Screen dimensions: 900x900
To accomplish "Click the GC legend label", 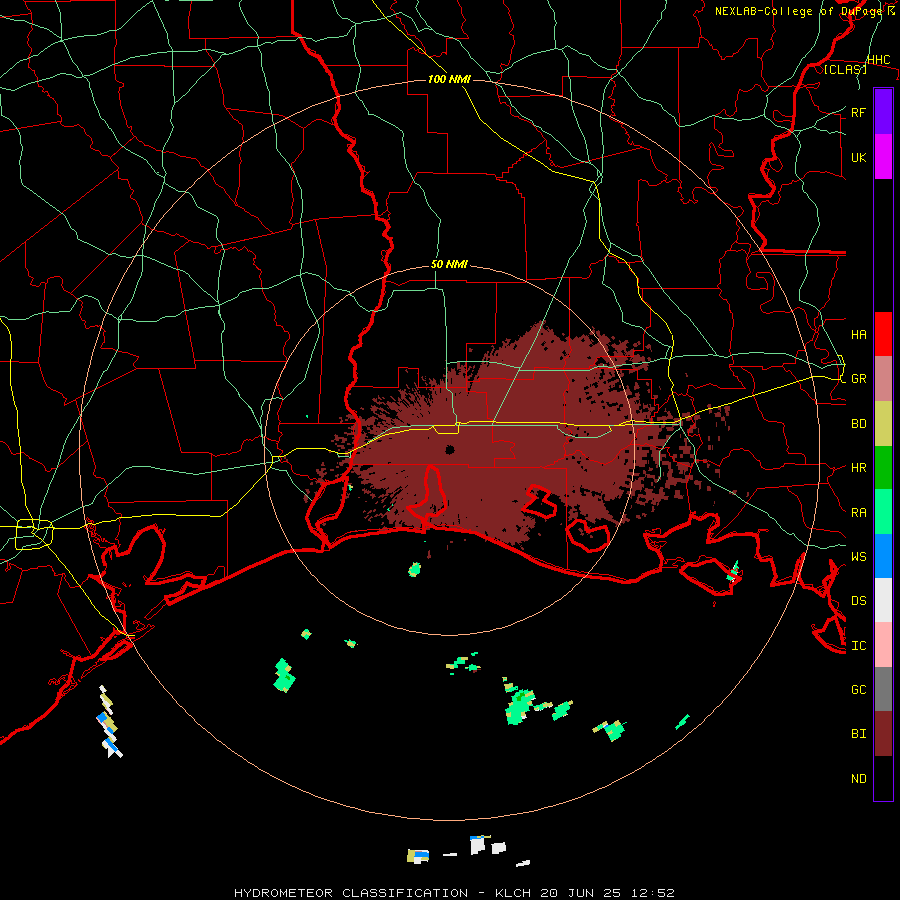I will click(858, 689).
